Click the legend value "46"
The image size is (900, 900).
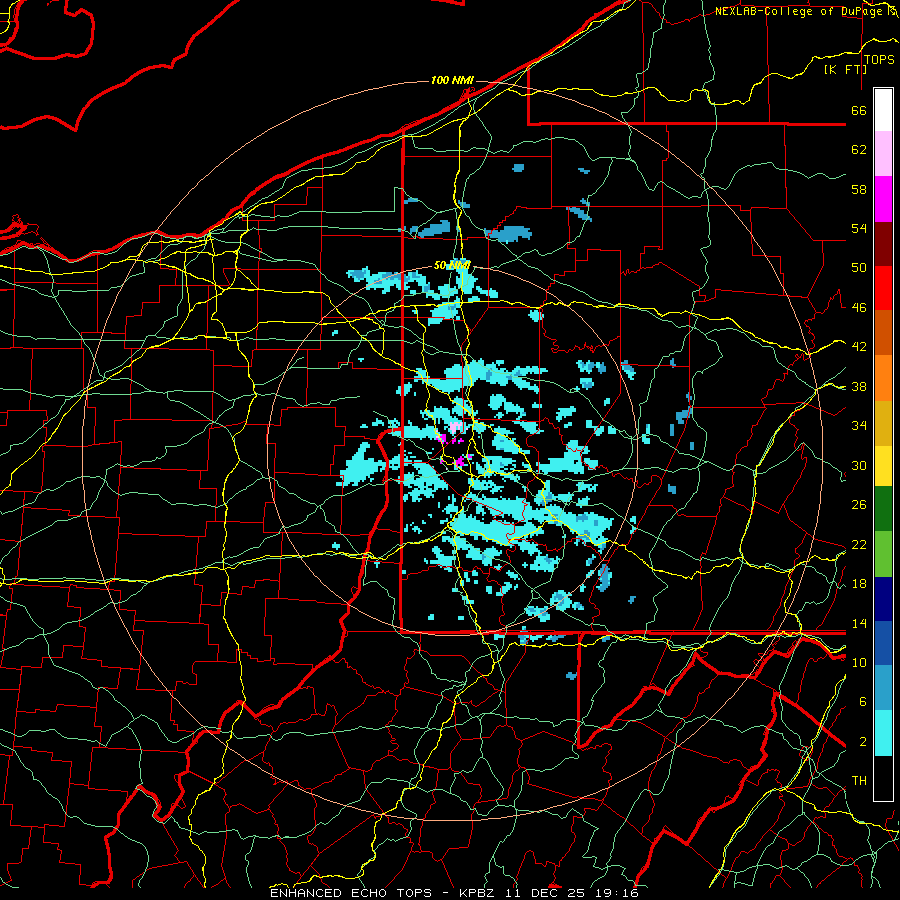(x=859, y=308)
